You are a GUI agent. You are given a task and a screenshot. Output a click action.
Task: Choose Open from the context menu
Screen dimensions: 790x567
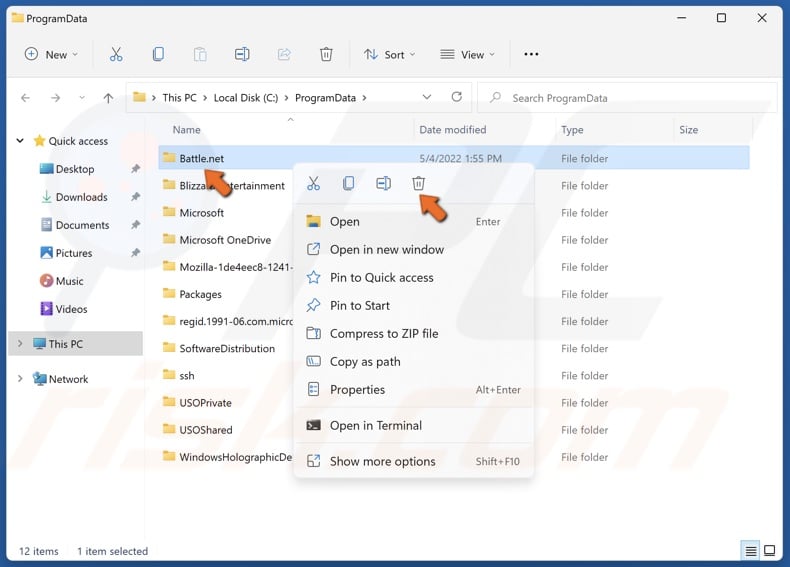pos(414,222)
